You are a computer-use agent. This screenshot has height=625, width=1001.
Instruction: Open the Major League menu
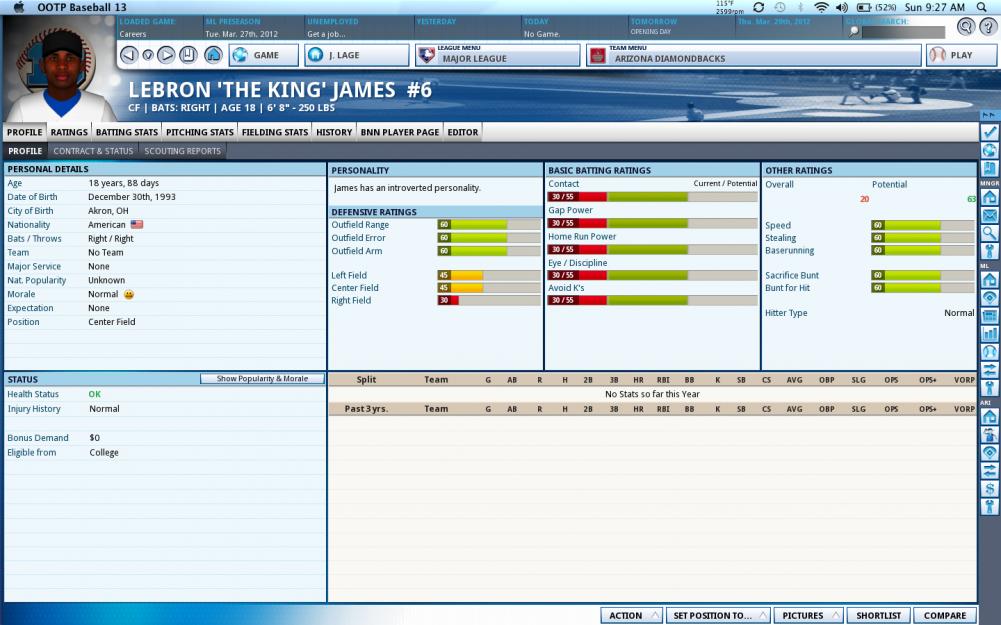coord(497,55)
